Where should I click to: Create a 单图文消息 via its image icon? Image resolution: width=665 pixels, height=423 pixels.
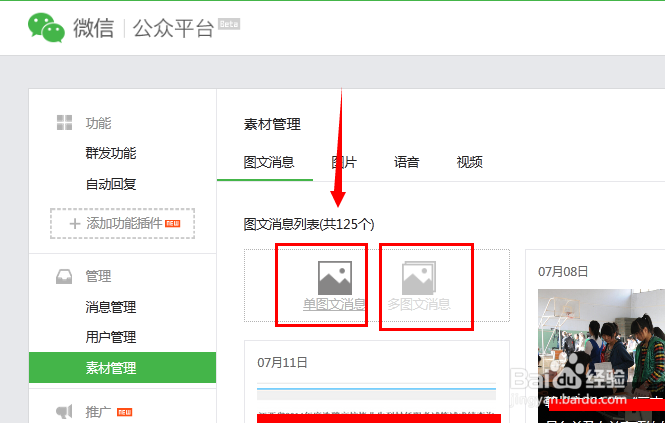tap(335, 278)
